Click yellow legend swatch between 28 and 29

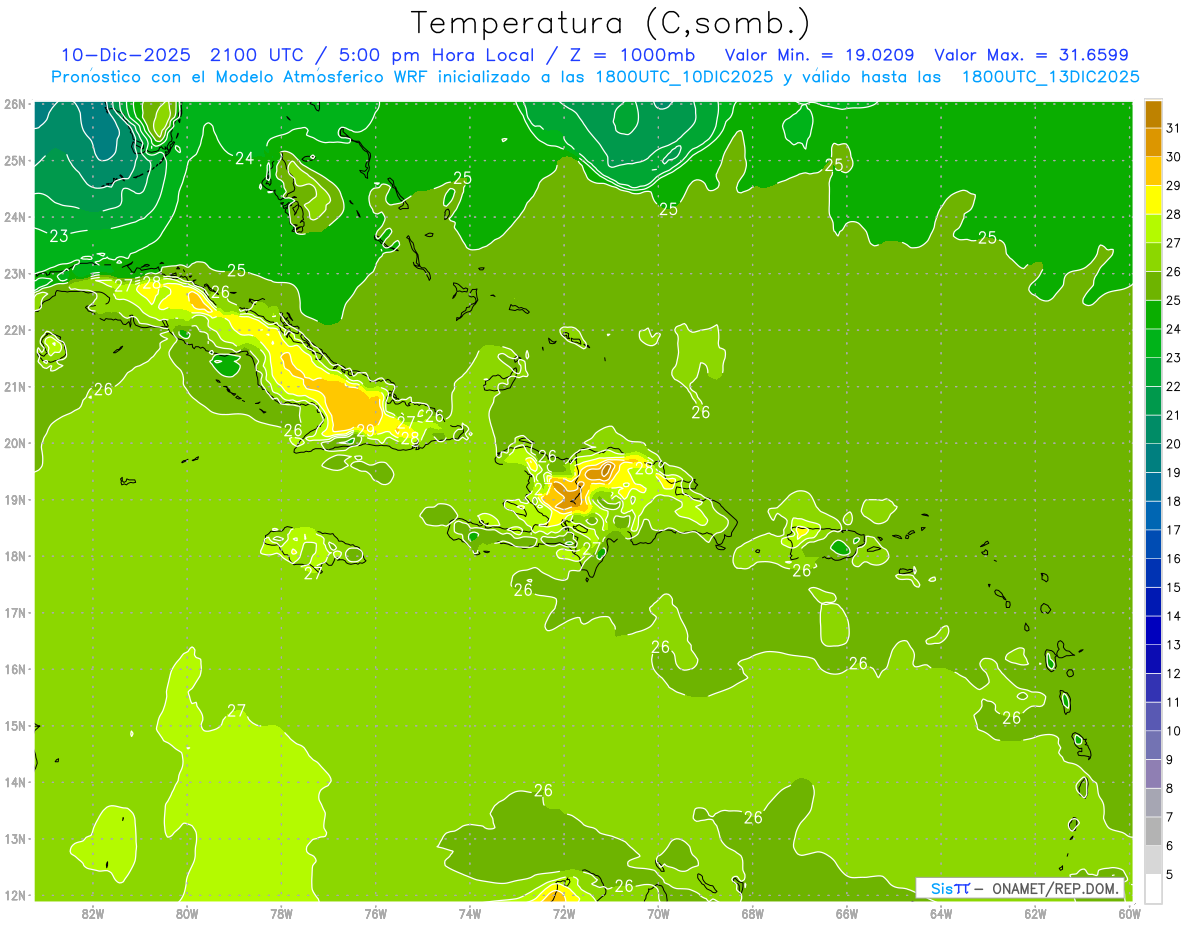1153,200
